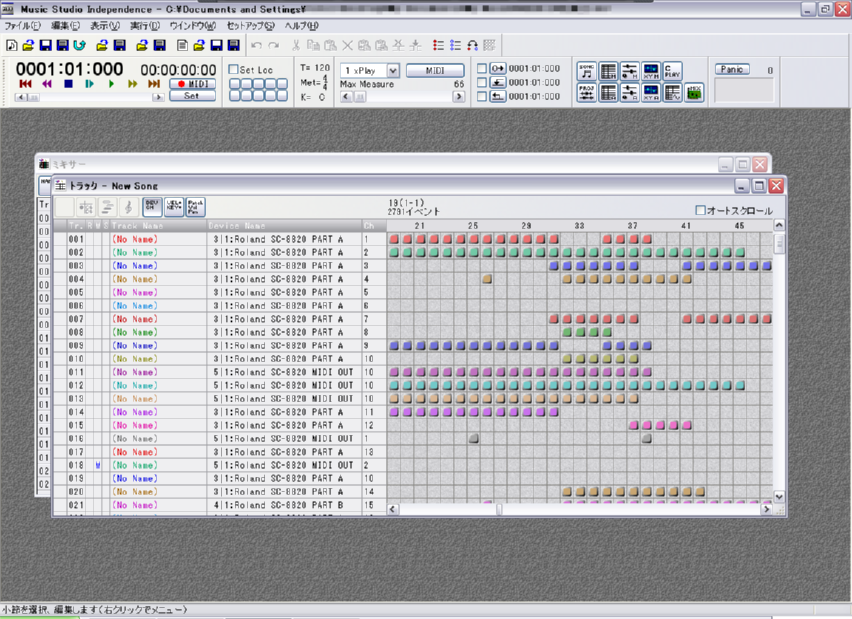852x619 pixels.
Task: Open the ウインドウ (Window) menu
Action: pos(192,26)
